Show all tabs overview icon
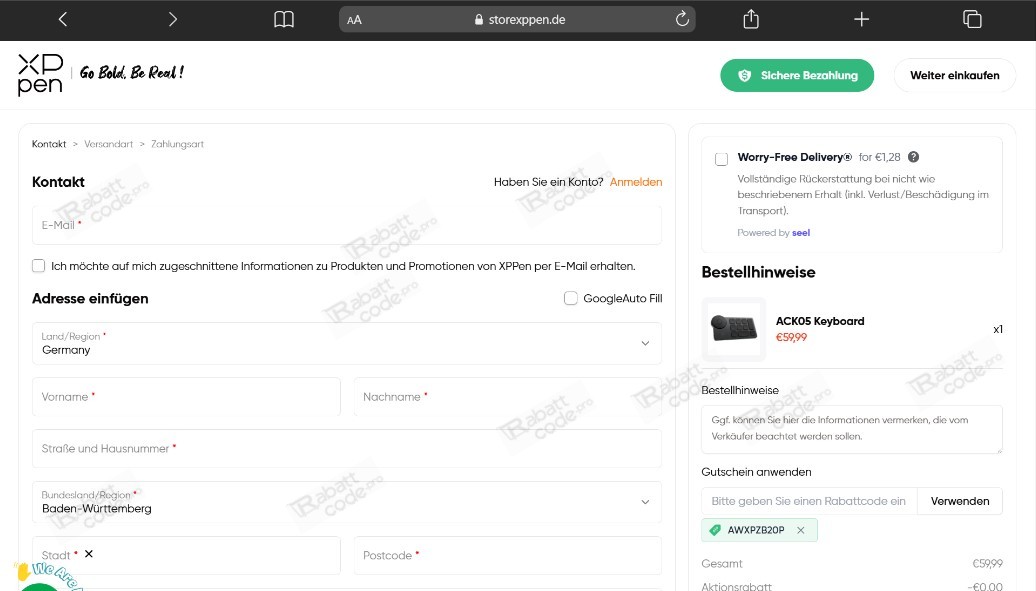Image resolution: width=1036 pixels, height=591 pixels. click(x=972, y=19)
